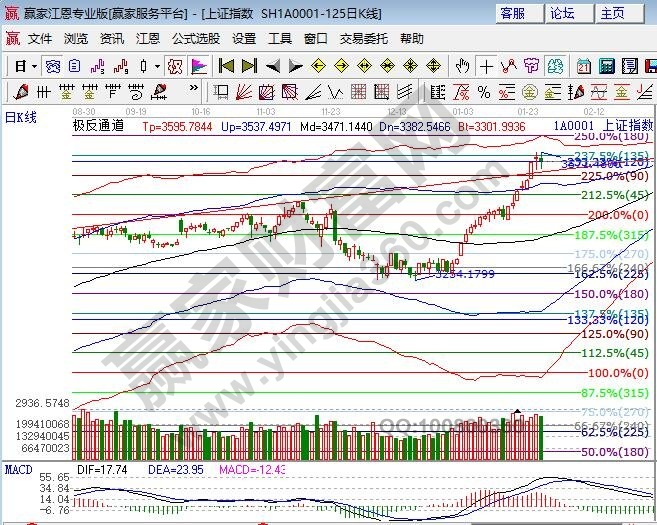The width and height of the screenshot is (657, 525).
Task: Click the 极反通道 indicator label
Action: pyautogui.click(x=98, y=126)
